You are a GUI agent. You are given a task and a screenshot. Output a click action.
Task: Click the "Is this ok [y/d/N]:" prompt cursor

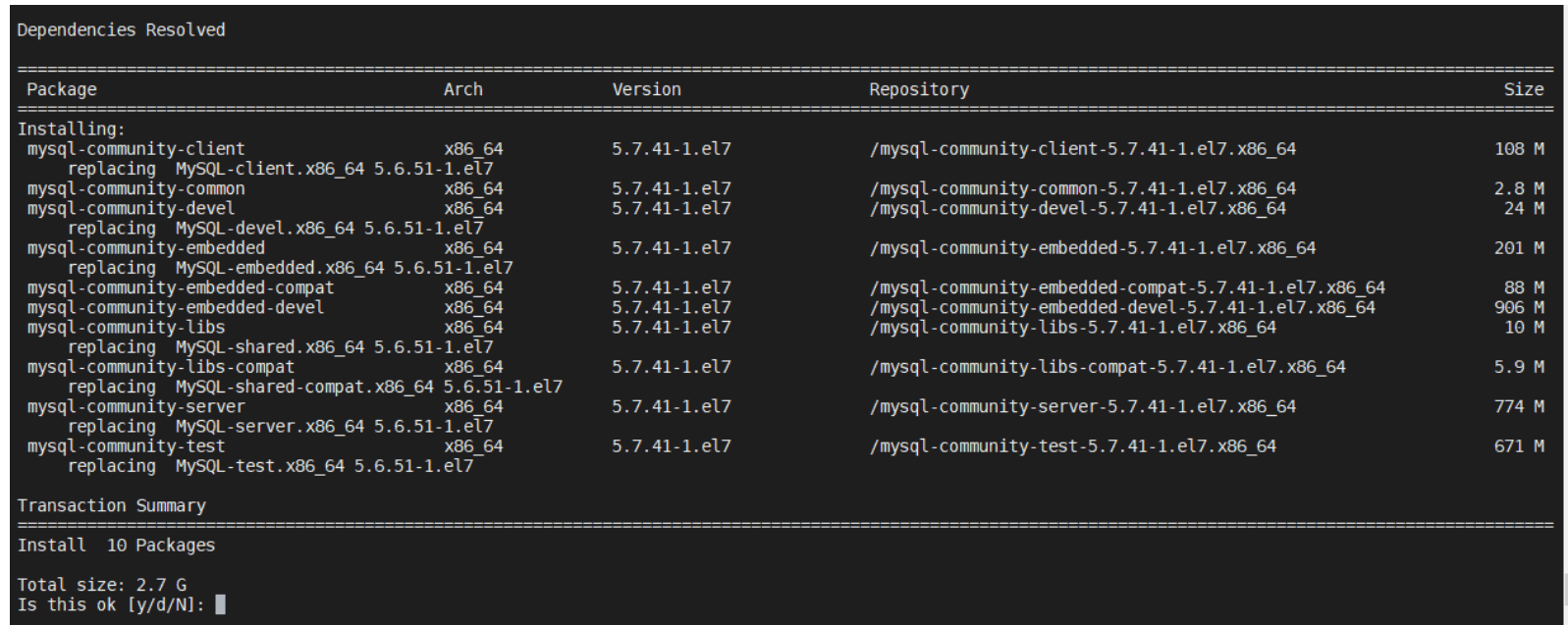point(219,604)
